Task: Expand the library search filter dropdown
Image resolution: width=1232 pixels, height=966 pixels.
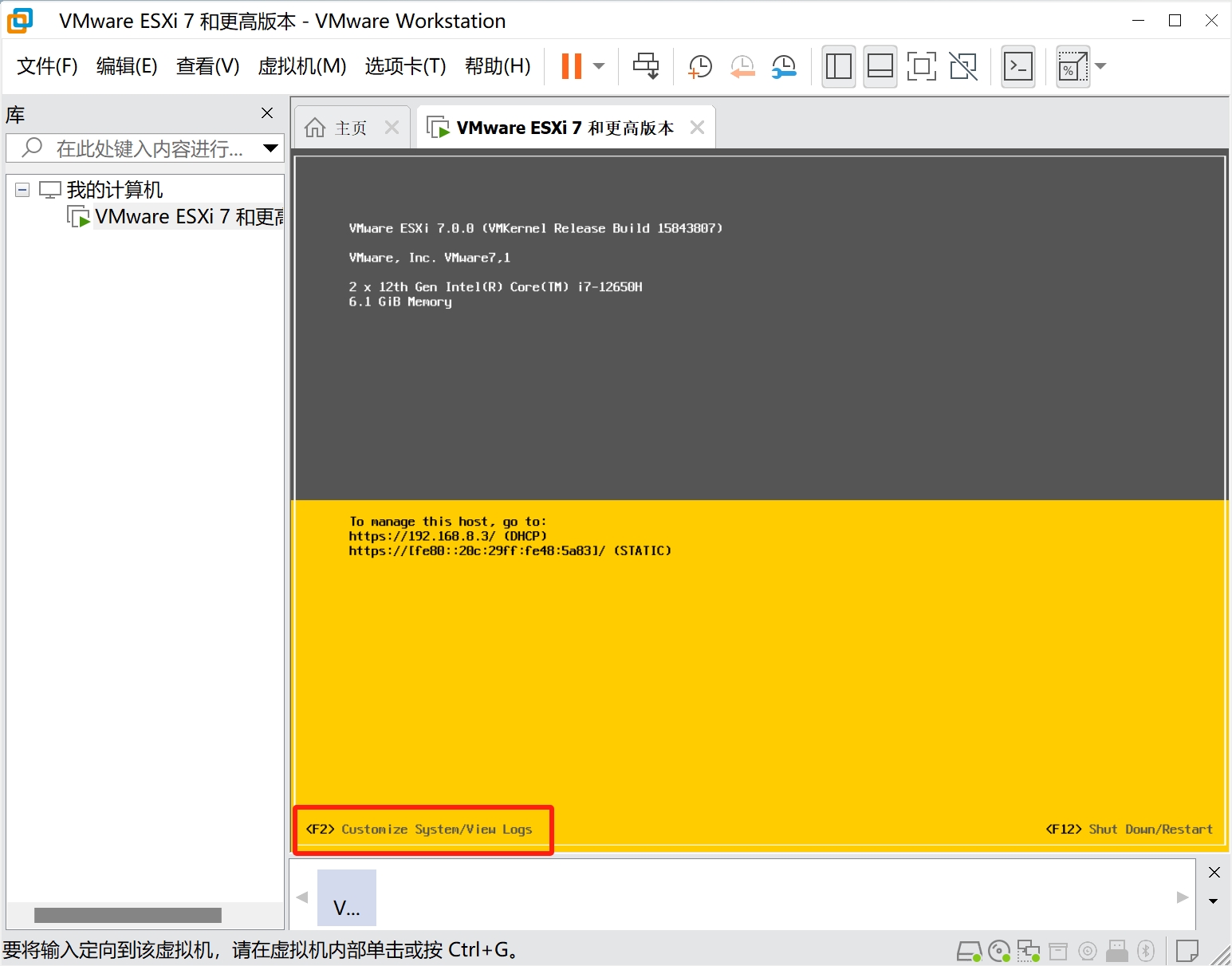Action: (x=270, y=148)
